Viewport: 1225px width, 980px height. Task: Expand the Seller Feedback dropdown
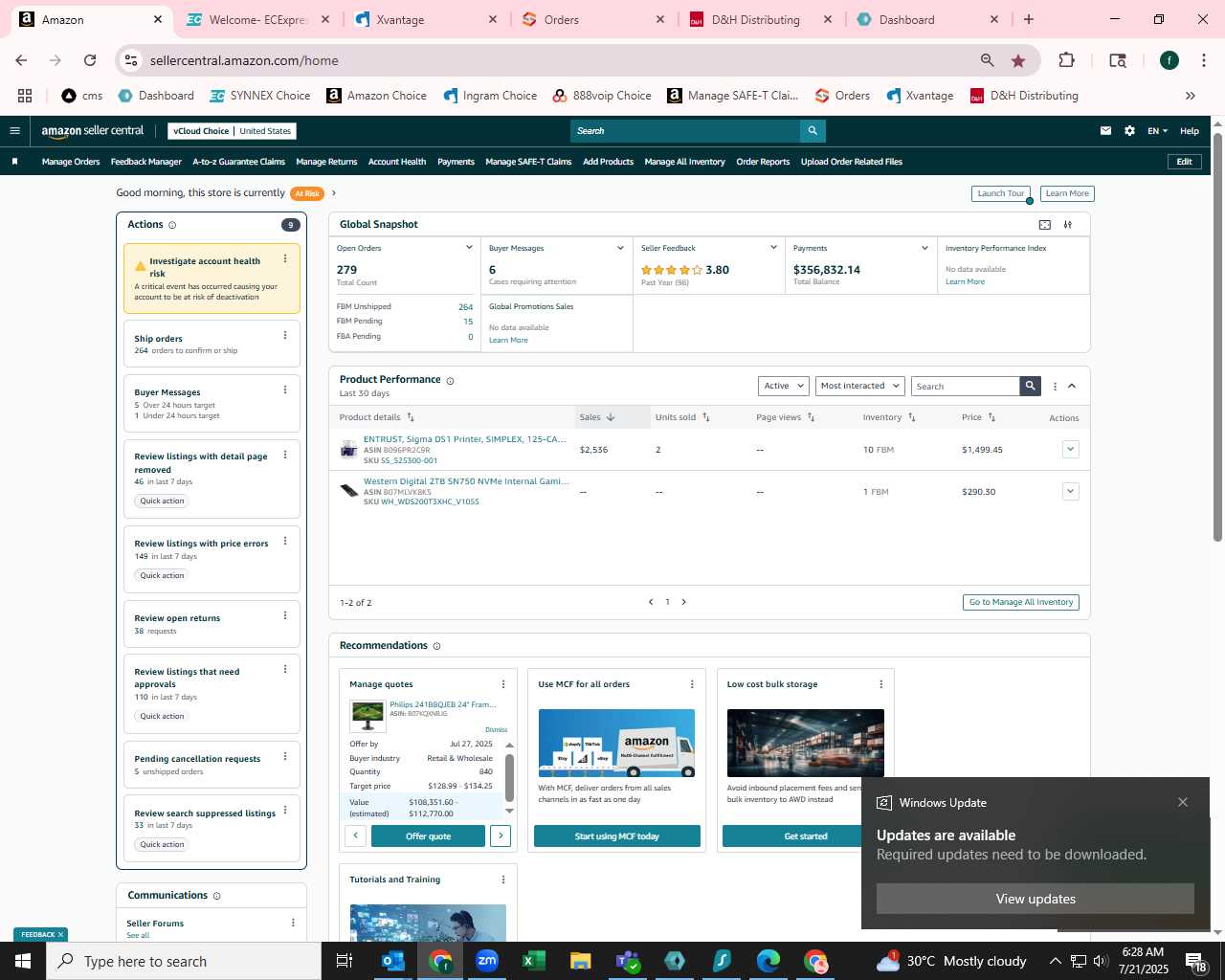pos(773,248)
